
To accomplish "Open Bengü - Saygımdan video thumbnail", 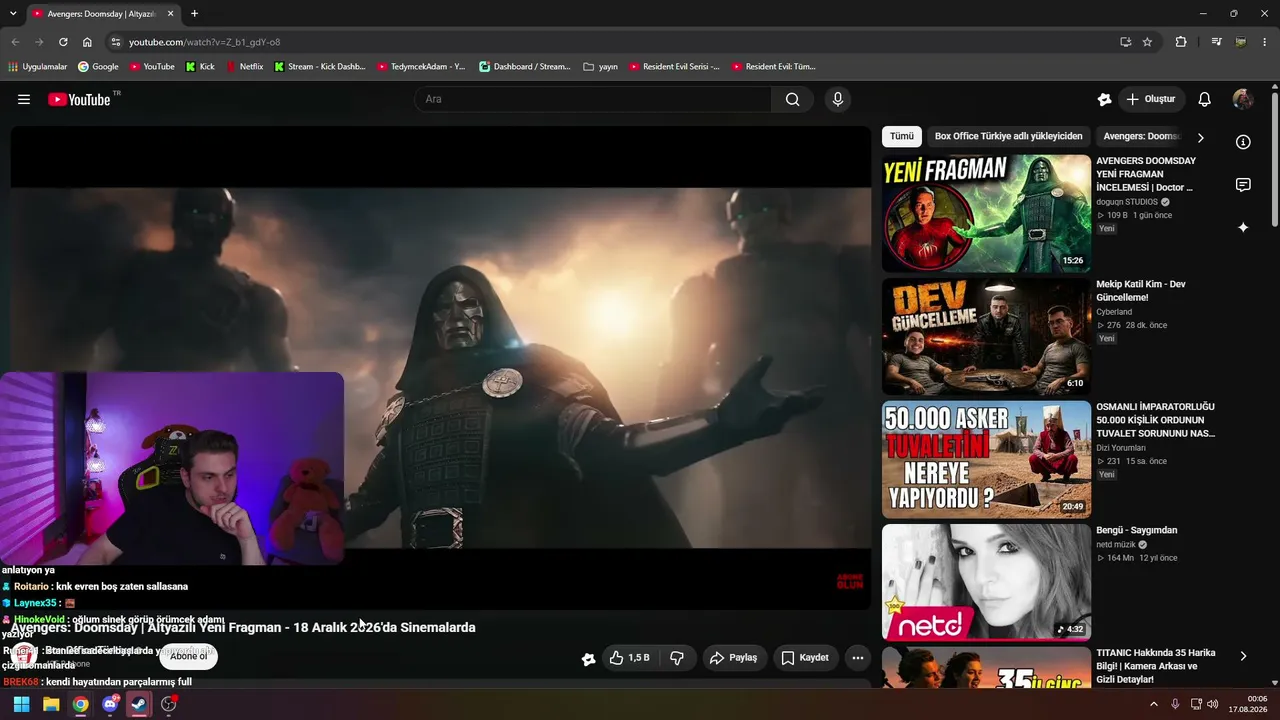I will click(x=986, y=582).
